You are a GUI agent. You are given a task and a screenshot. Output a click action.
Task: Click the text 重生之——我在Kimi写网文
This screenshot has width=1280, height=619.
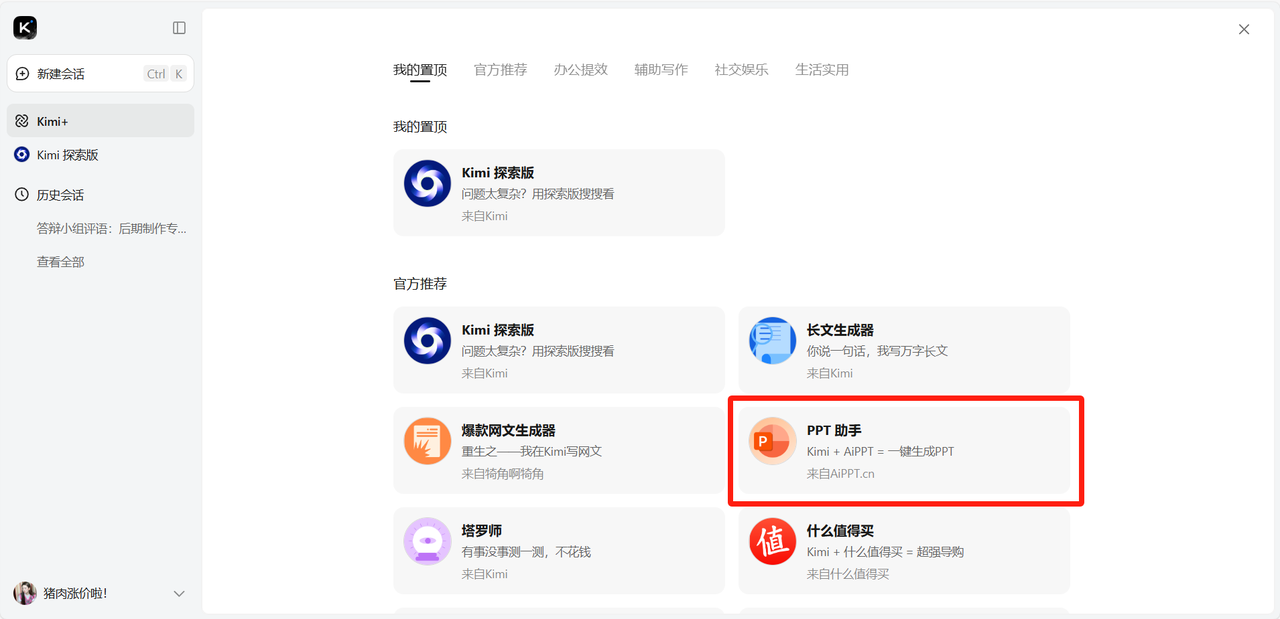pos(532,451)
